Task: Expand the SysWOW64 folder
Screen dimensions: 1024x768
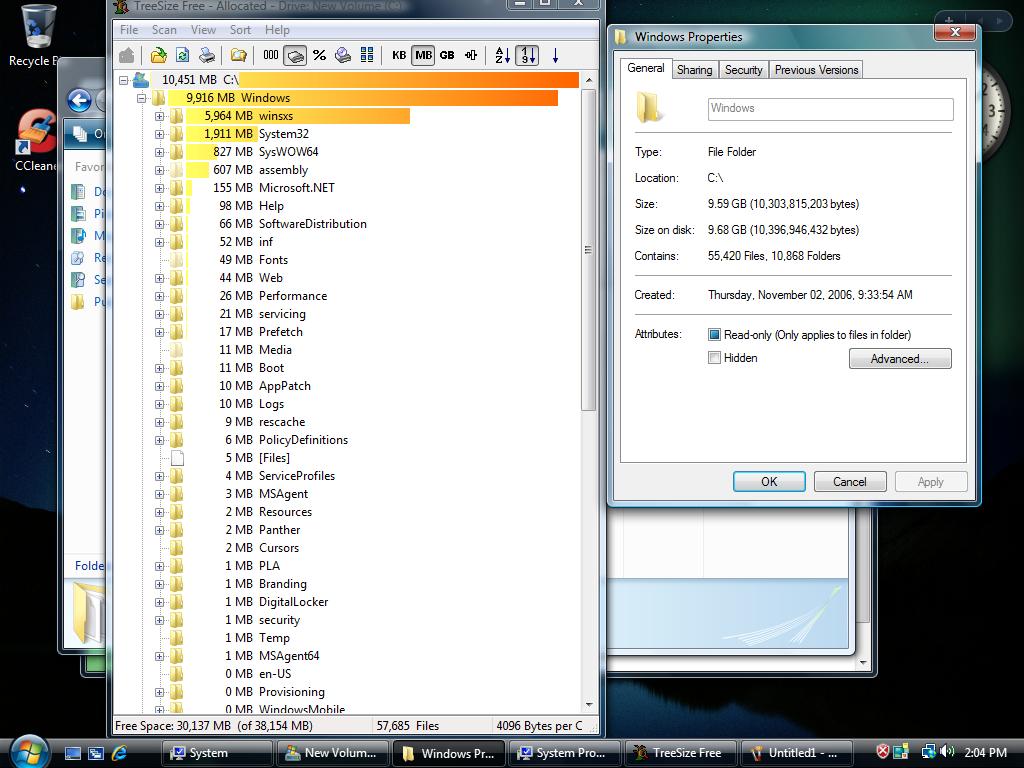Action: coord(159,152)
